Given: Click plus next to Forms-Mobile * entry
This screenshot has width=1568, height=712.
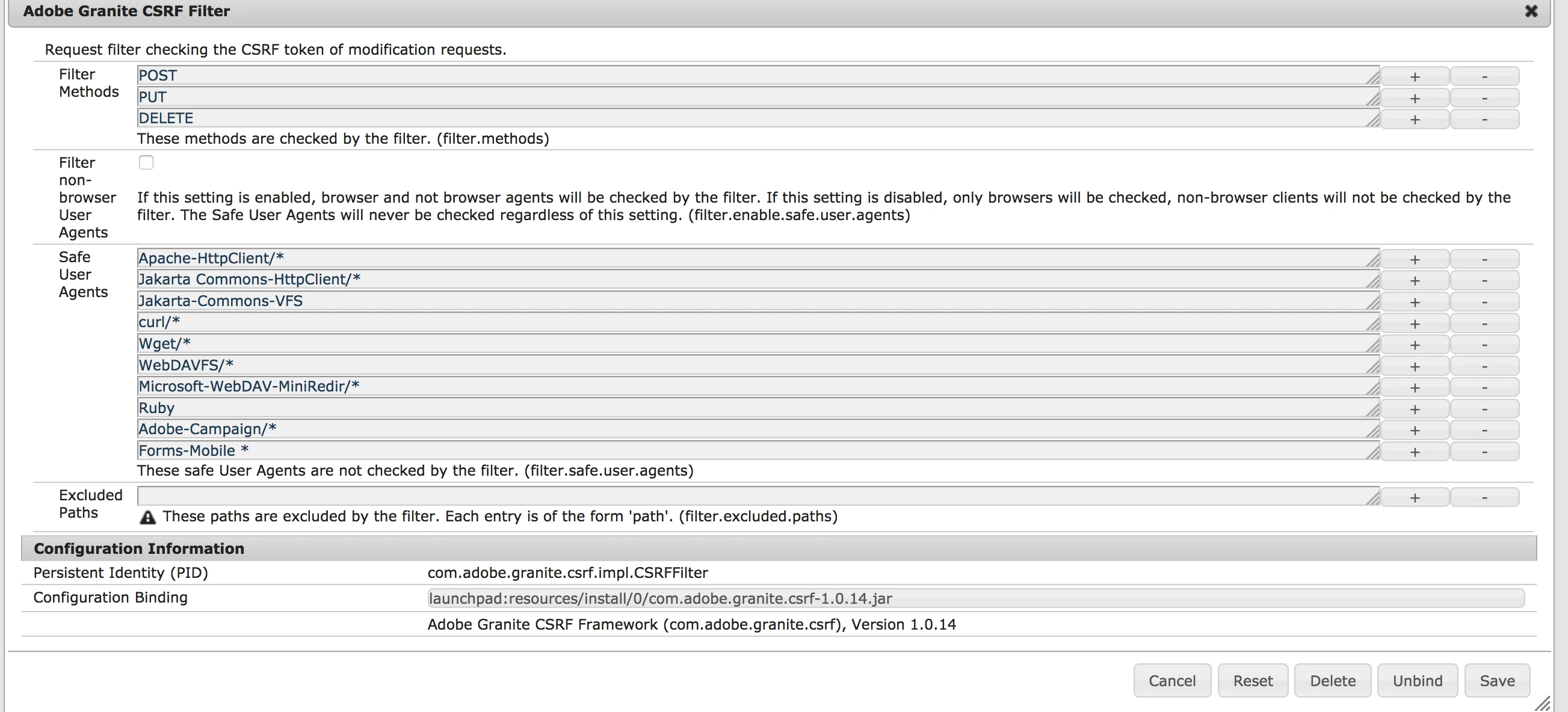Looking at the screenshot, I should pyautogui.click(x=1414, y=452).
